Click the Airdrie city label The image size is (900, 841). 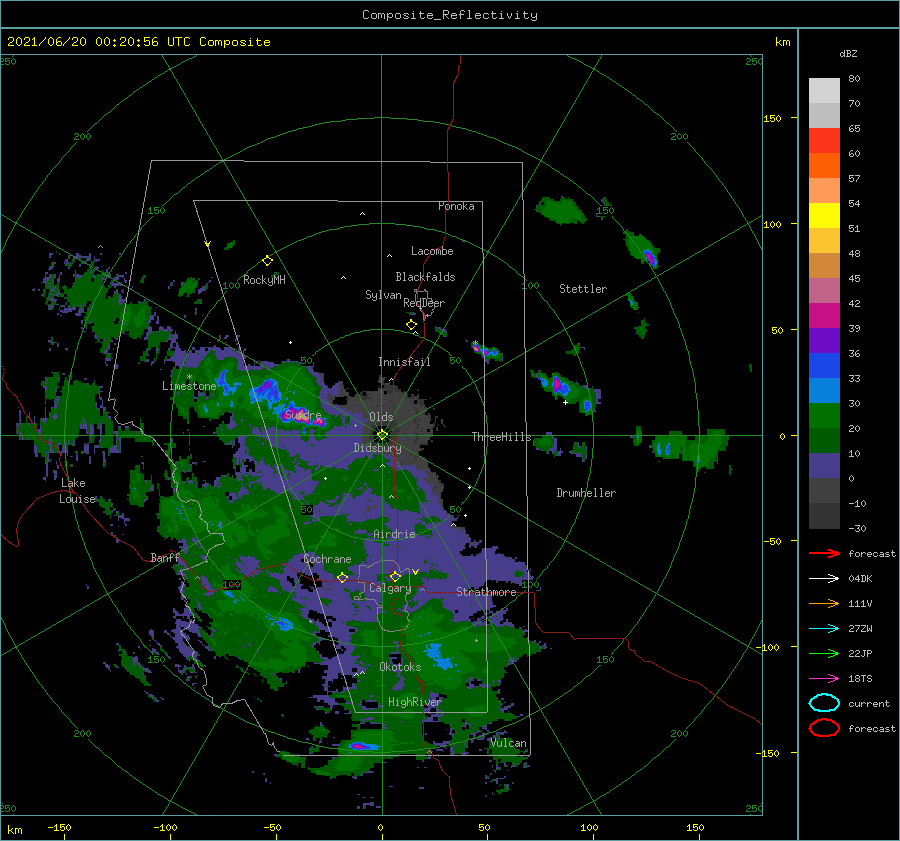click(394, 534)
